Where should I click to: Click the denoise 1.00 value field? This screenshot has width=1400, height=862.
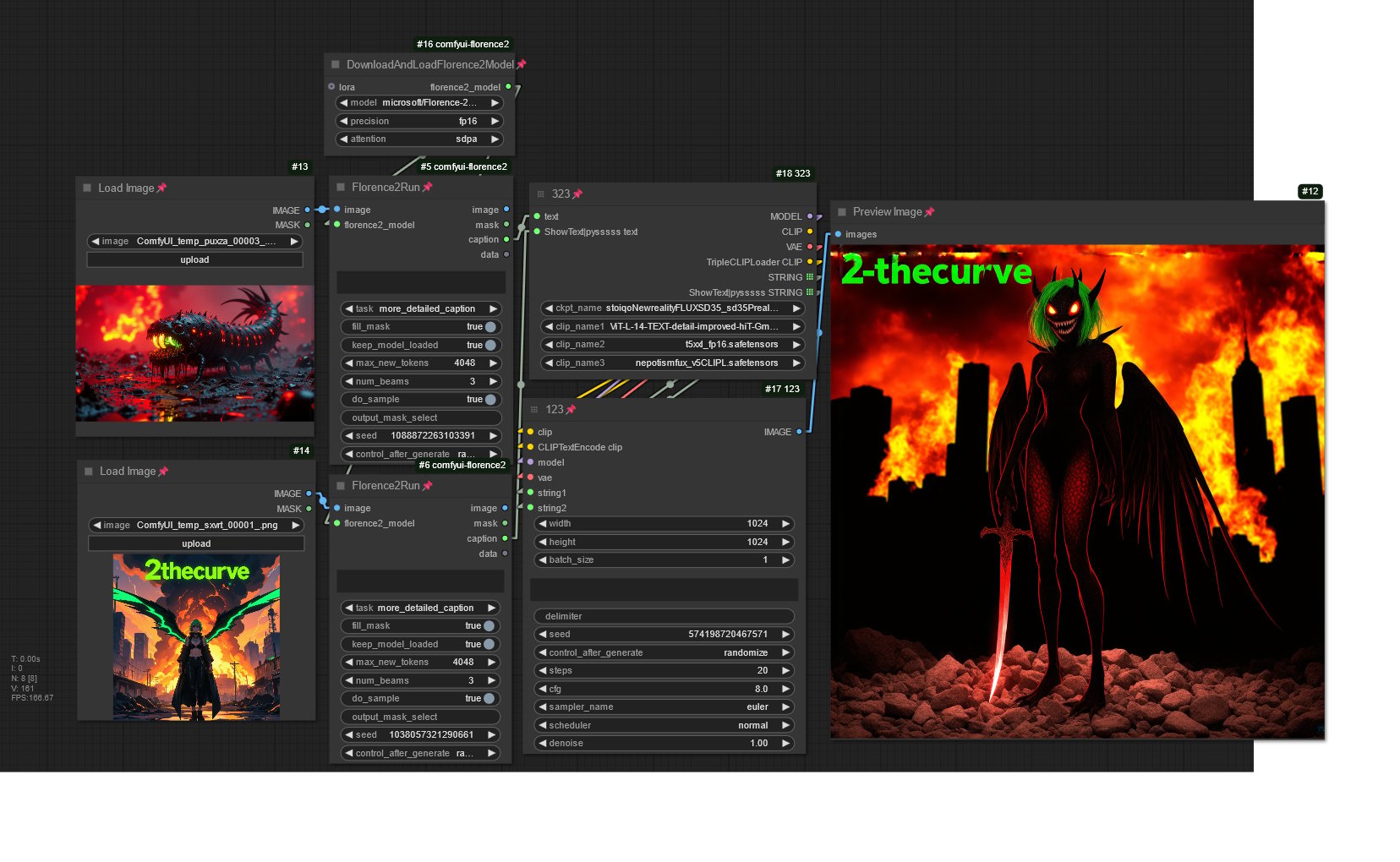coord(664,743)
